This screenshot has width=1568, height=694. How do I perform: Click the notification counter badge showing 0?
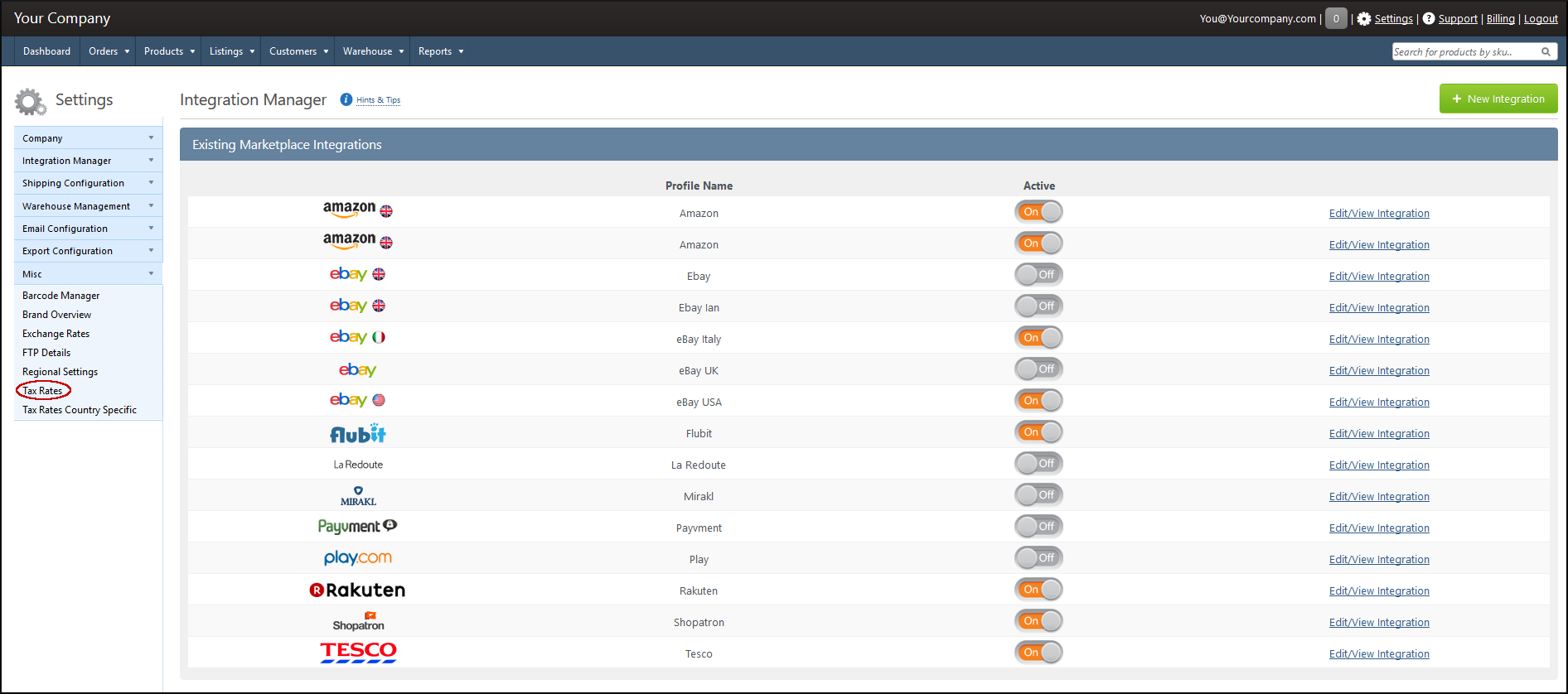coord(1336,18)
